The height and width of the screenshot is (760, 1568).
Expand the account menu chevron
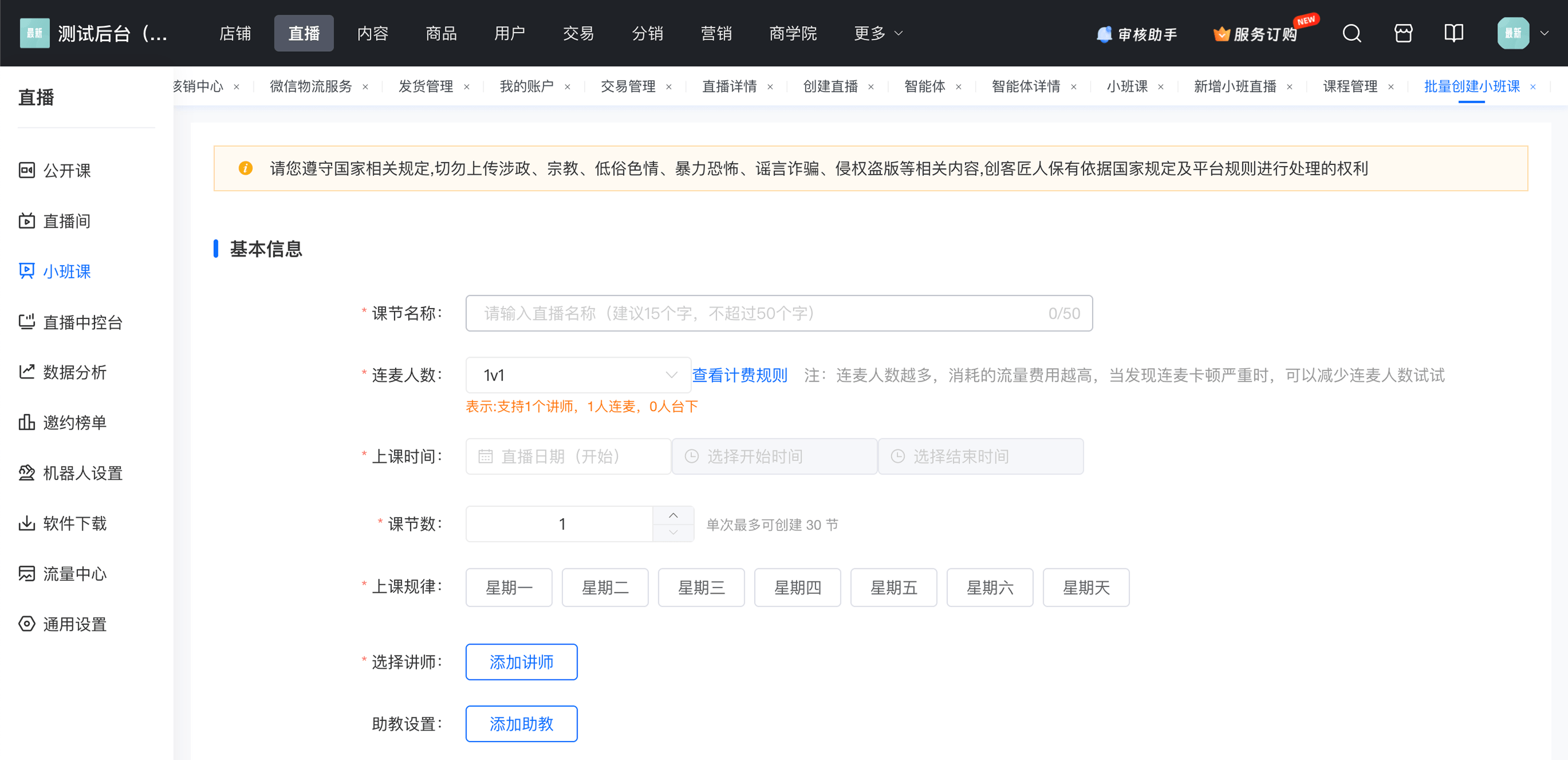(x=1544, y=33)
